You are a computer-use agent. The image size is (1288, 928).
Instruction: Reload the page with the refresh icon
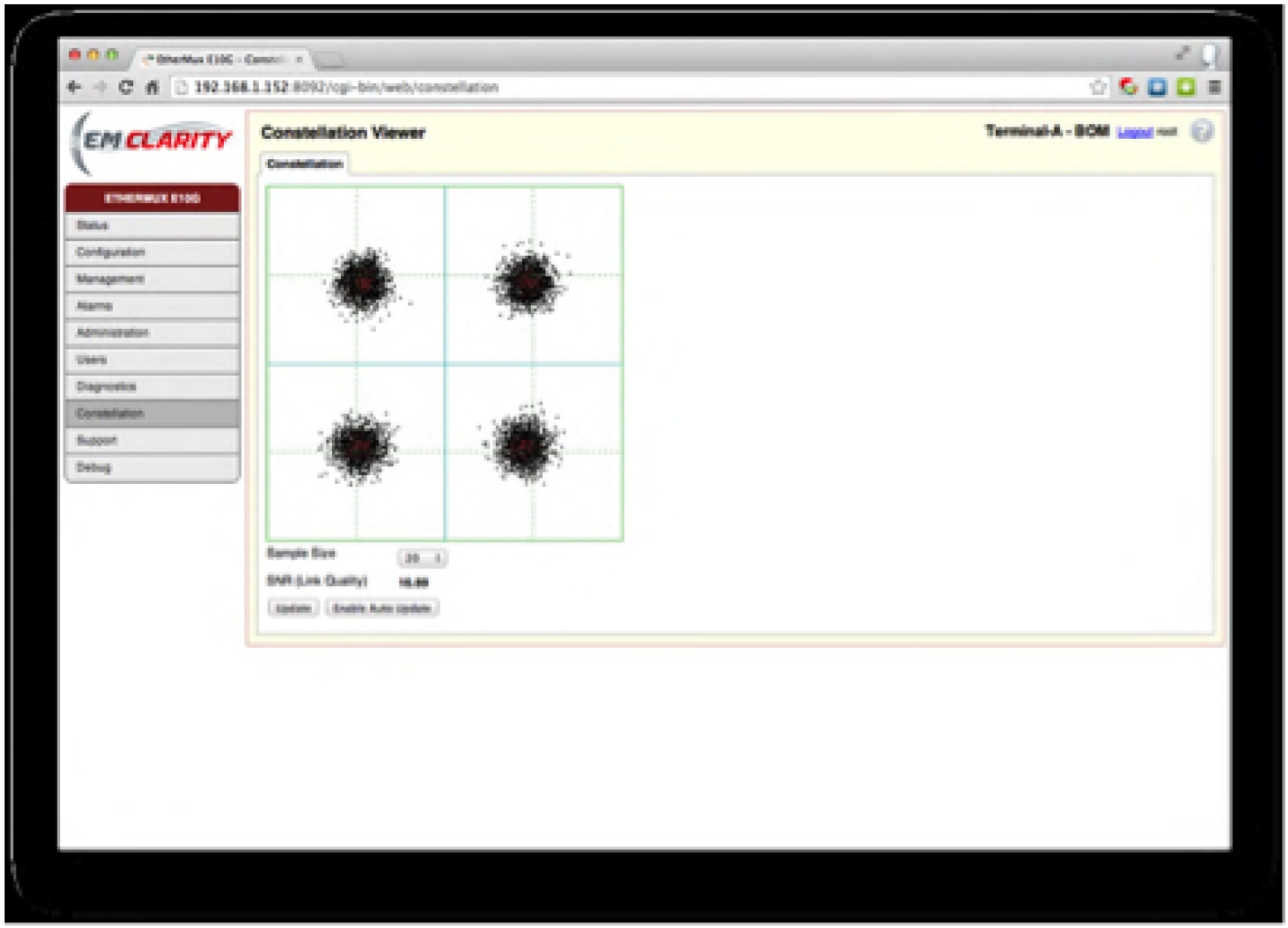tap(126, 87)
